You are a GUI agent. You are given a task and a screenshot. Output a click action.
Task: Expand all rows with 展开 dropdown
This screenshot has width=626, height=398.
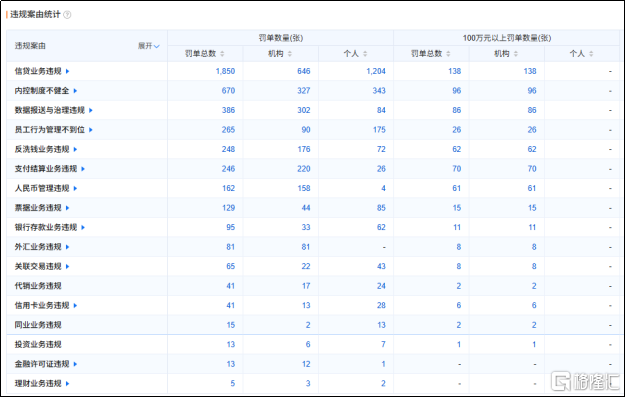click(x=149, y=46)
